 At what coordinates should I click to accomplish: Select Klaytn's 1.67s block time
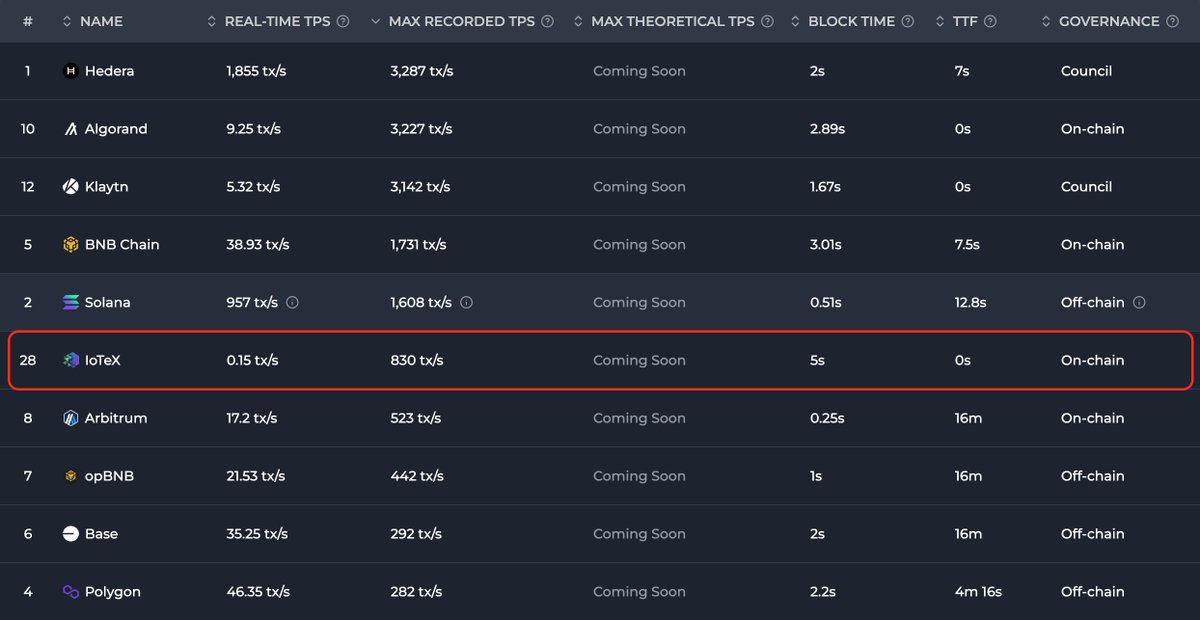(x=825, y=187)
